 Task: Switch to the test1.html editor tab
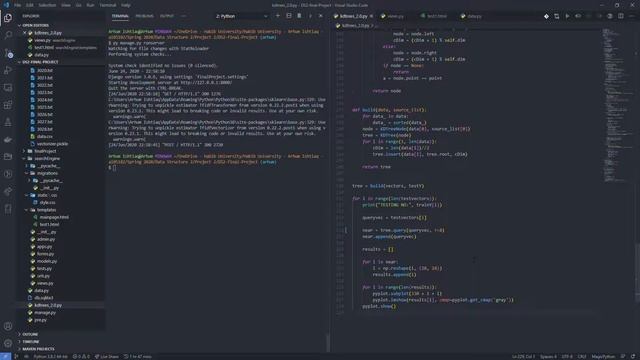(436, 16)
